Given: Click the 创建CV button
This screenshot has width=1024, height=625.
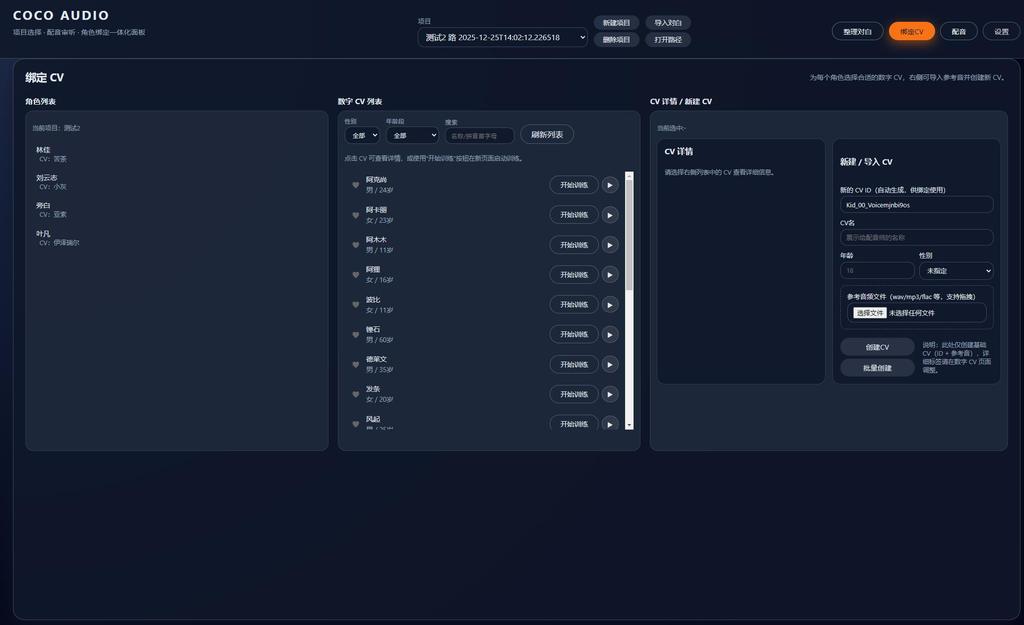Looking at the screenshot, I should tap(877, 347).
